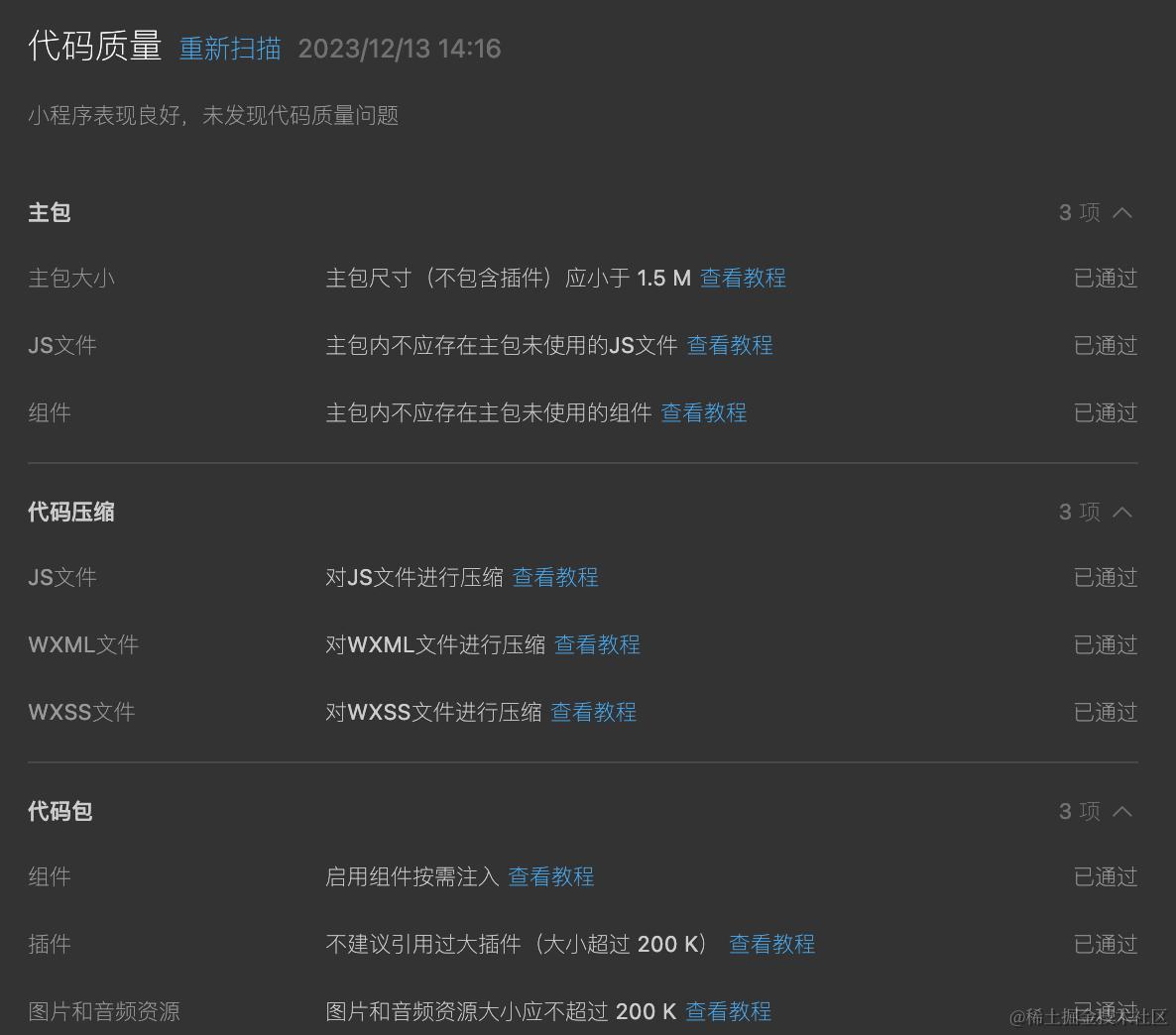Viewport: 1176px width, 1035px height.
Task: Collapse the 代码压缩 section
Action: 1121,512
